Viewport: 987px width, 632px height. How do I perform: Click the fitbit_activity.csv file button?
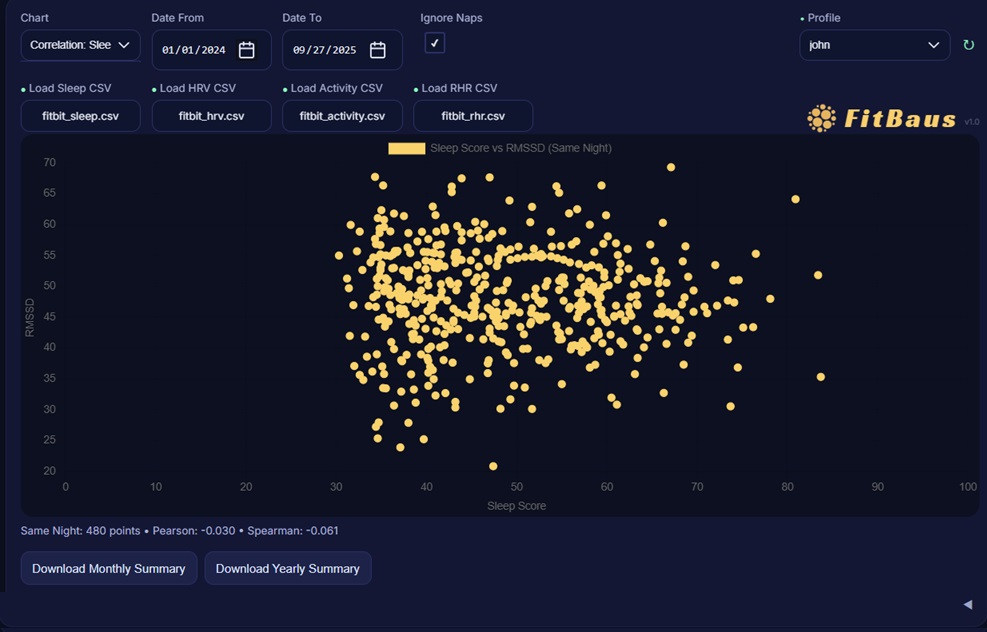(342, 116)
